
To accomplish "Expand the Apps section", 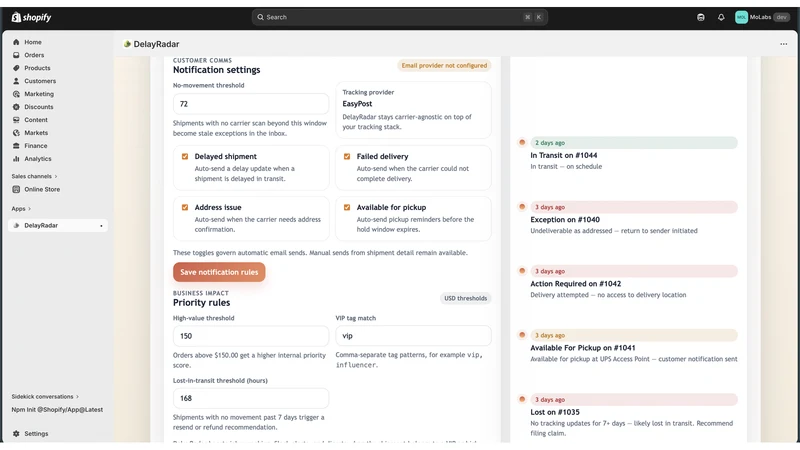I will [x=21, y=209].
